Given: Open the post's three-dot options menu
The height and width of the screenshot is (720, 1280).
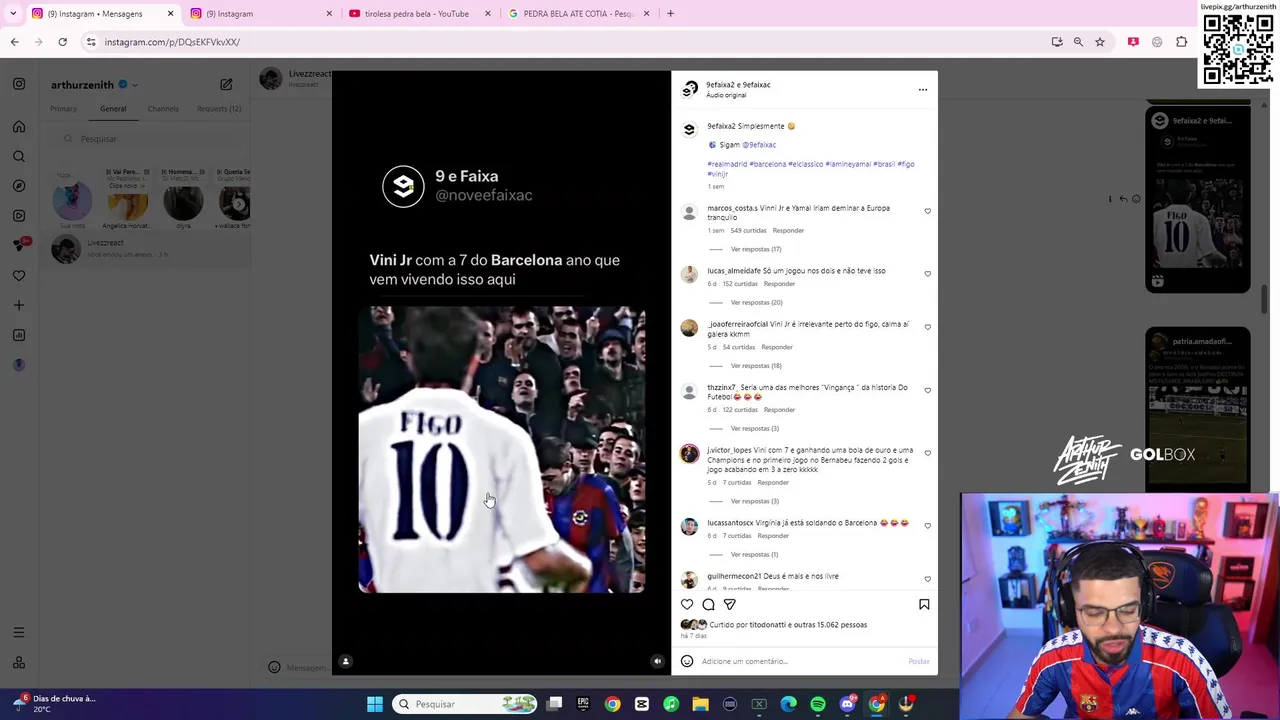Looking at the screenshot, I should (x=923, y=90).
